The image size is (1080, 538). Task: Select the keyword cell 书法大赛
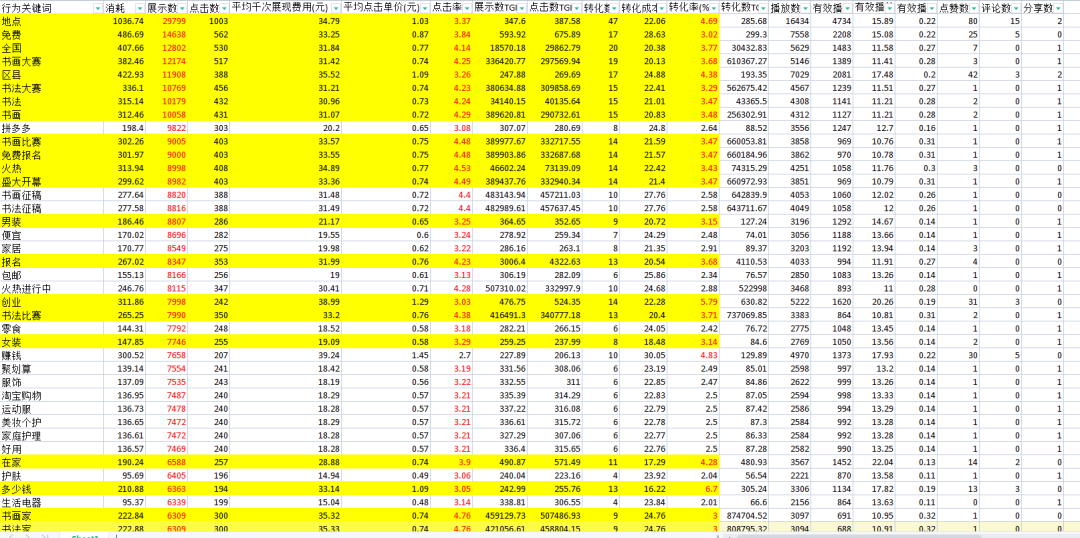coord(52,88)
